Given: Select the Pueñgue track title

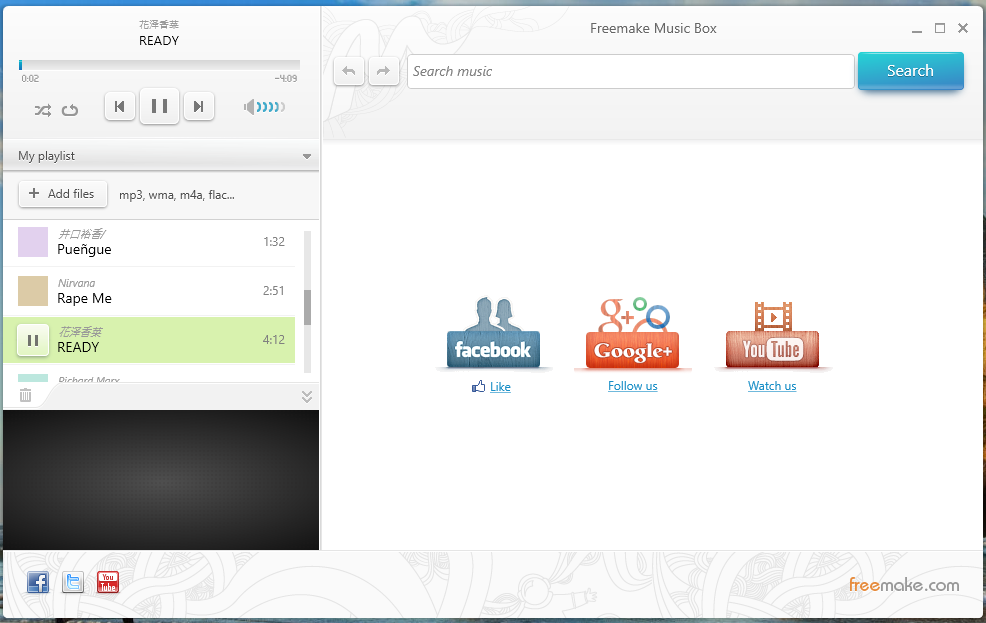Looking at the screenshot, I should pyautogui.click(x=84, y=250).
